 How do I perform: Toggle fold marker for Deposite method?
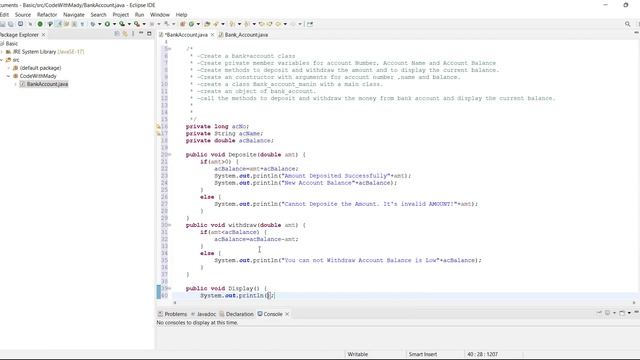(x=169, y=155)
